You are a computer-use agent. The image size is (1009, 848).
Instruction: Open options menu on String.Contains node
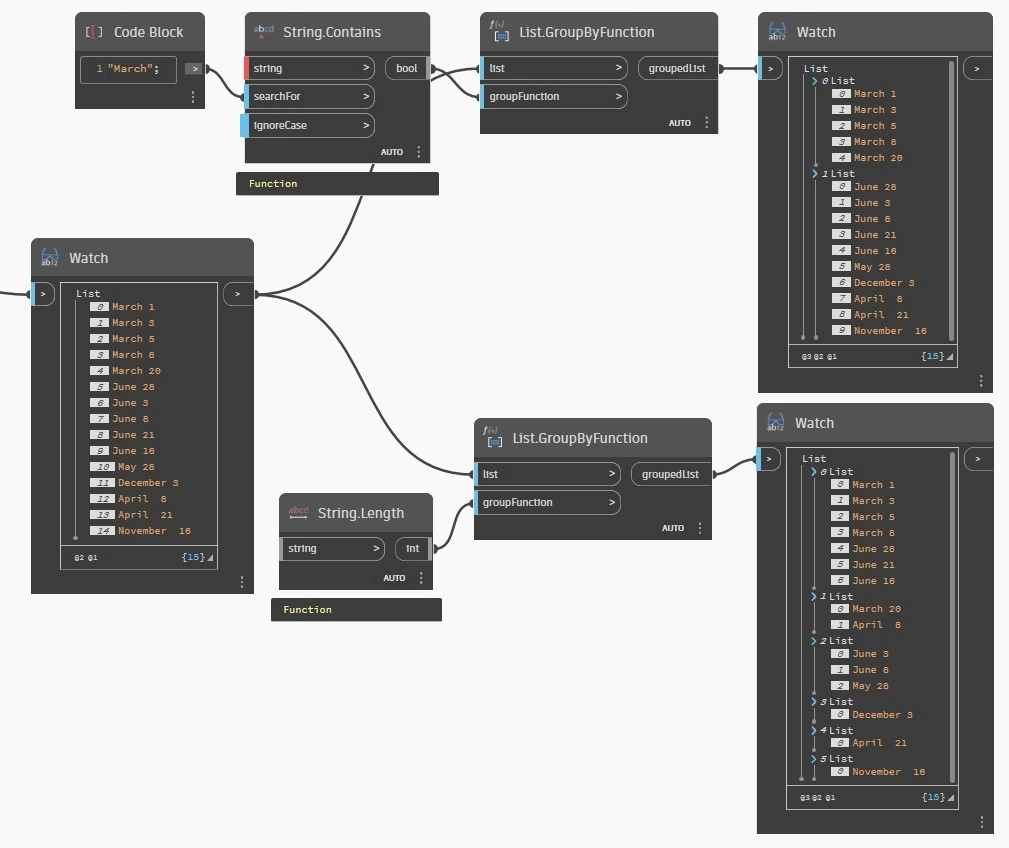419,152
